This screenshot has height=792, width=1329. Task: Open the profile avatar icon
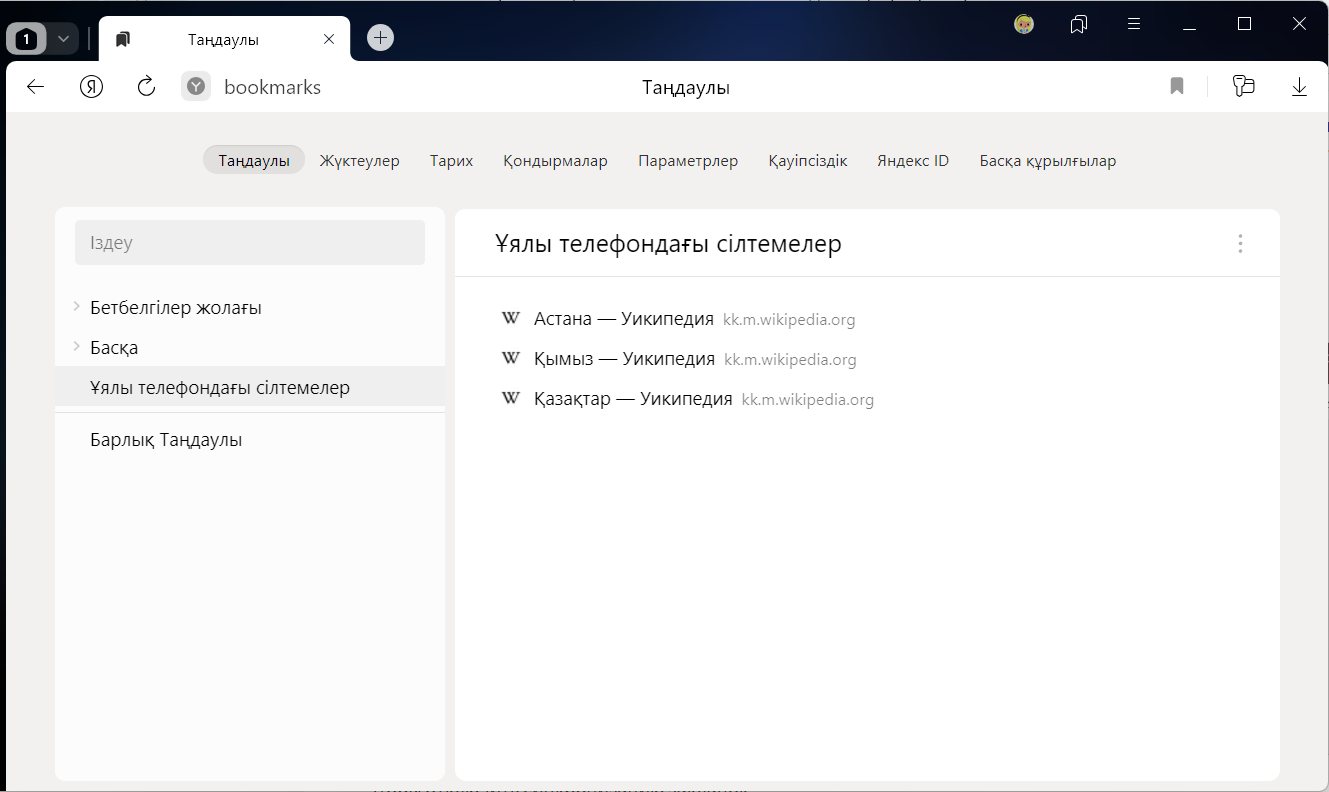click(1023, 24)
